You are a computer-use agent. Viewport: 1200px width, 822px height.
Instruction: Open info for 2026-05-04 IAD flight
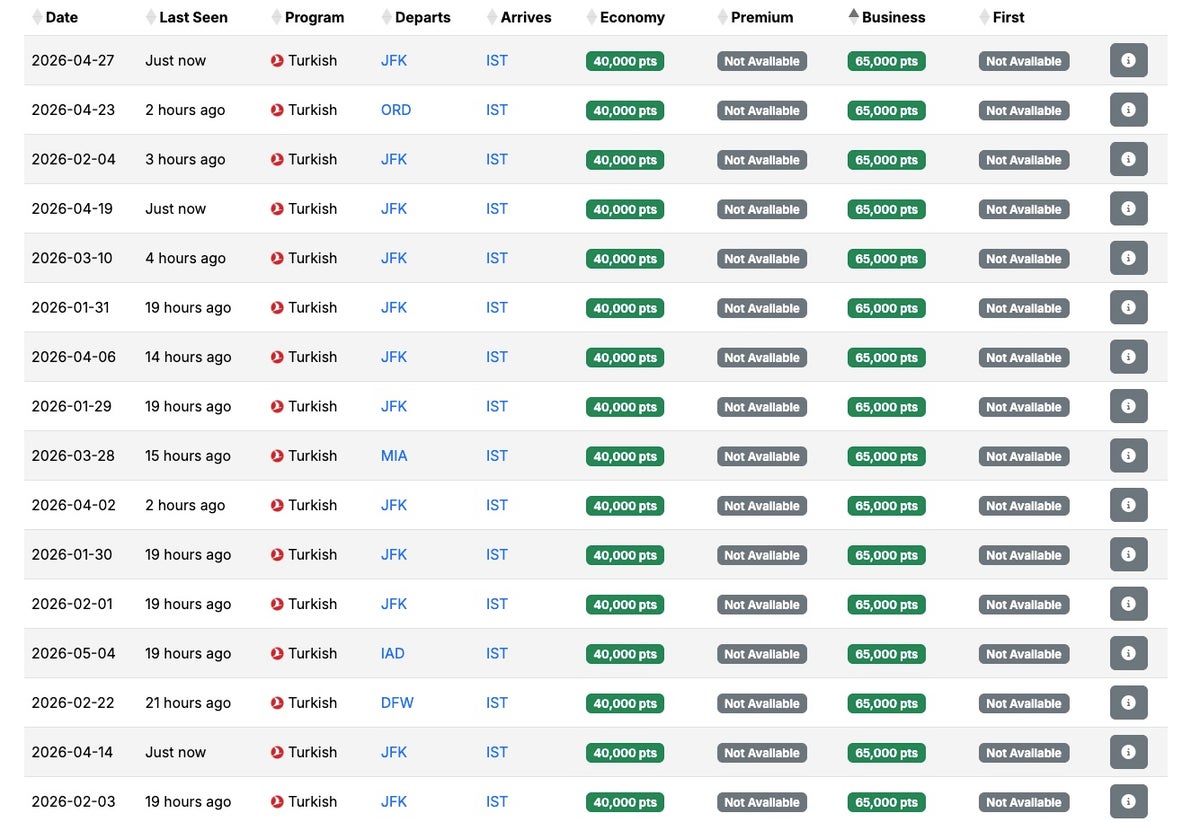pos(1128,654)
